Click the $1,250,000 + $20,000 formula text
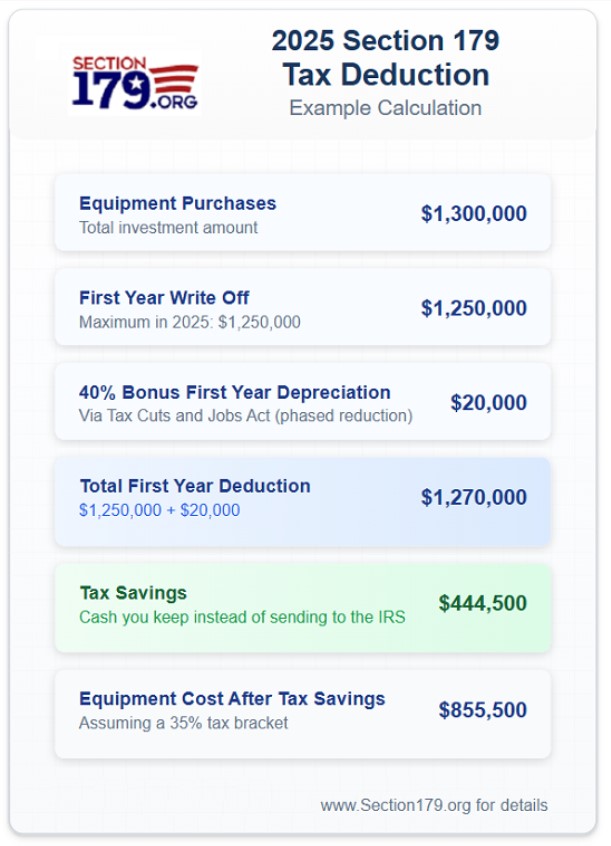This screenshot has height=846, width=611. point(159,510)
